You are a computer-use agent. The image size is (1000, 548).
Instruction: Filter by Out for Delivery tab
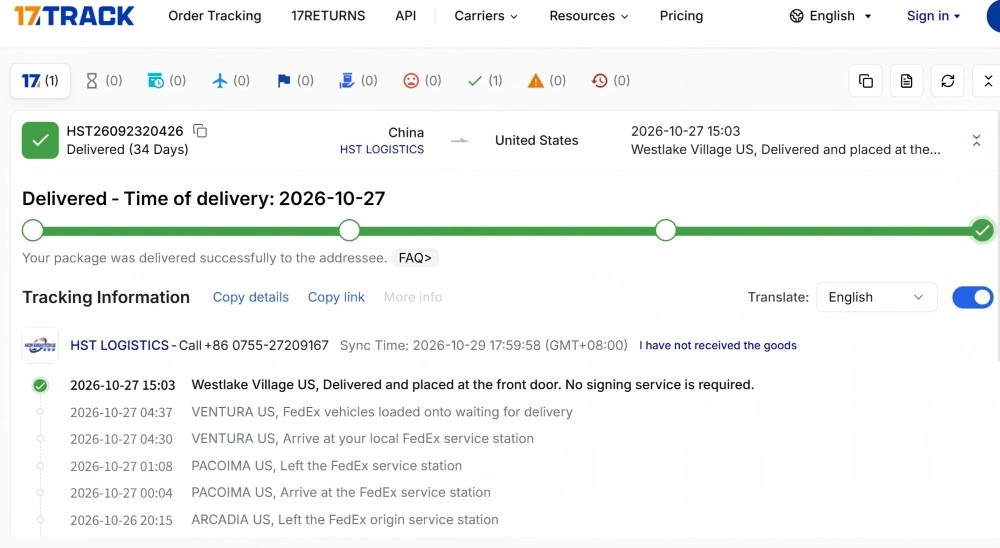click(x=358, y=80)
